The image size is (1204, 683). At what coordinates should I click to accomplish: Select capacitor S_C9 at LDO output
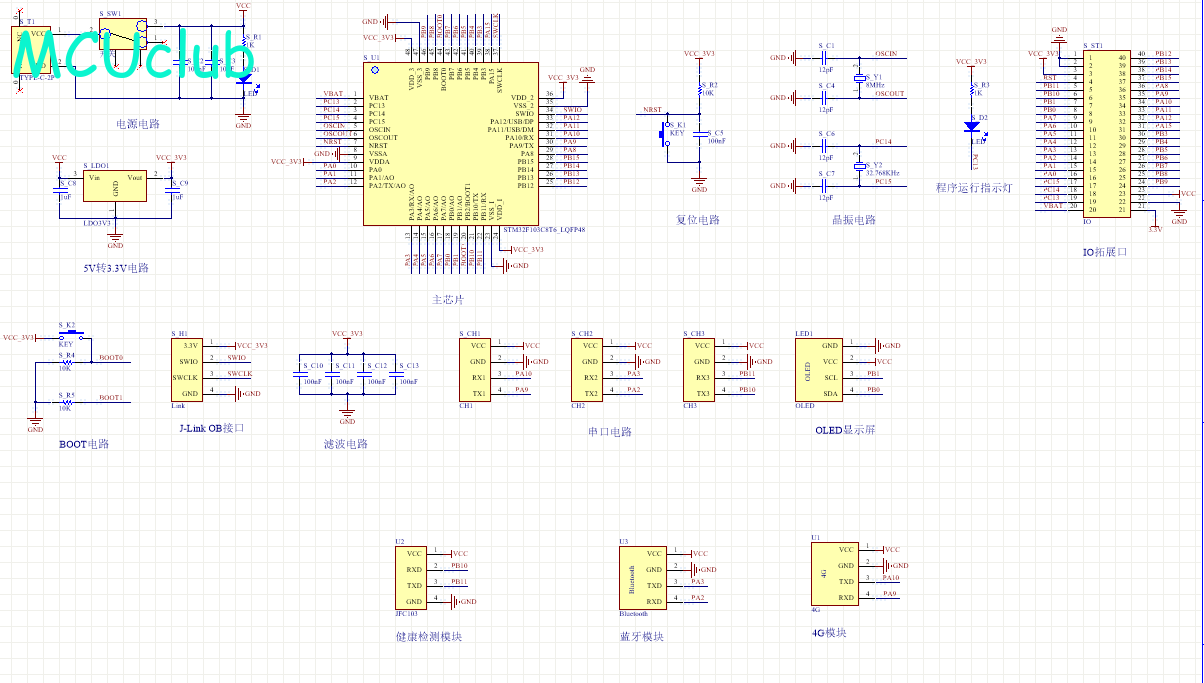coord(171,190)
